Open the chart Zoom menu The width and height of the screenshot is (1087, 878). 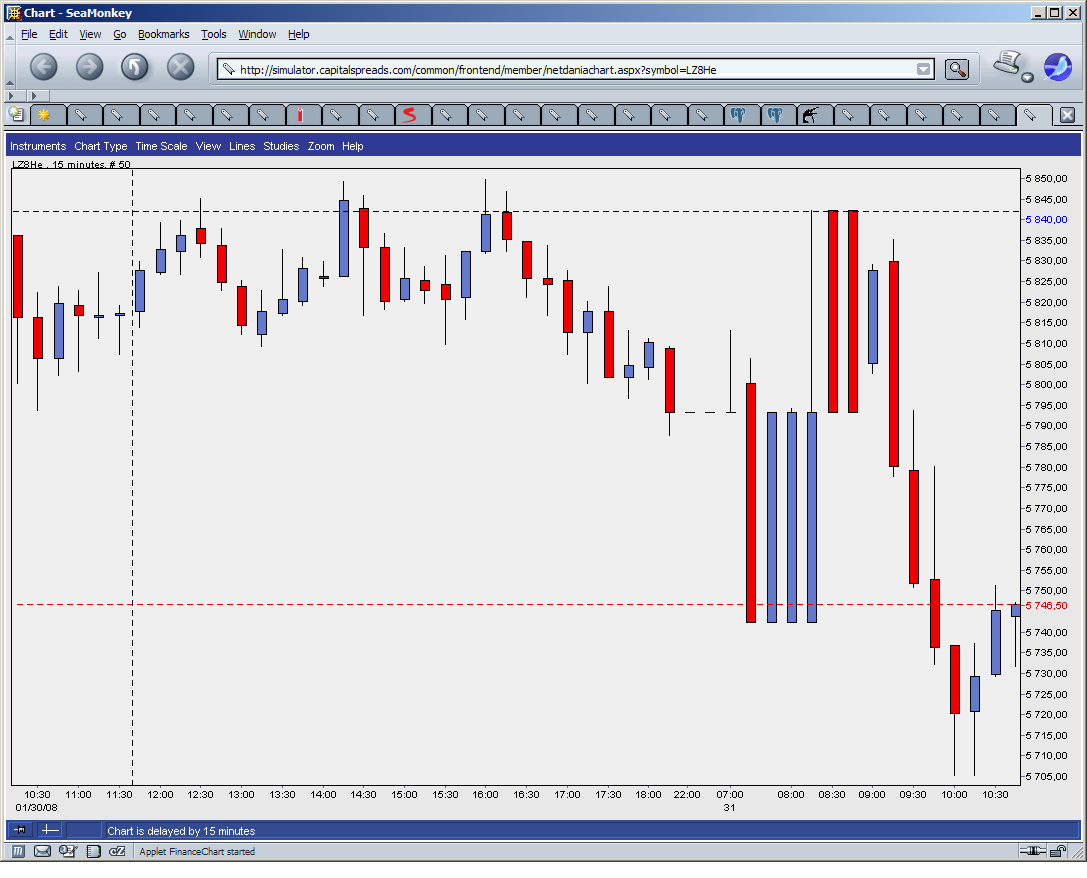321,146
